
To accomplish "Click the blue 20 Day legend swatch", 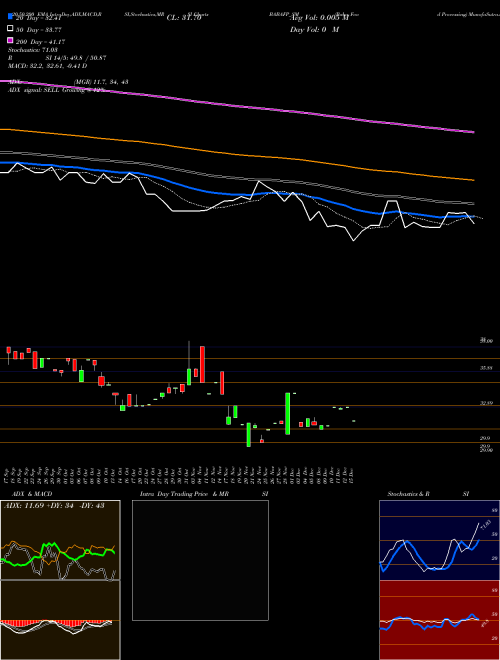I will point(10,17).
